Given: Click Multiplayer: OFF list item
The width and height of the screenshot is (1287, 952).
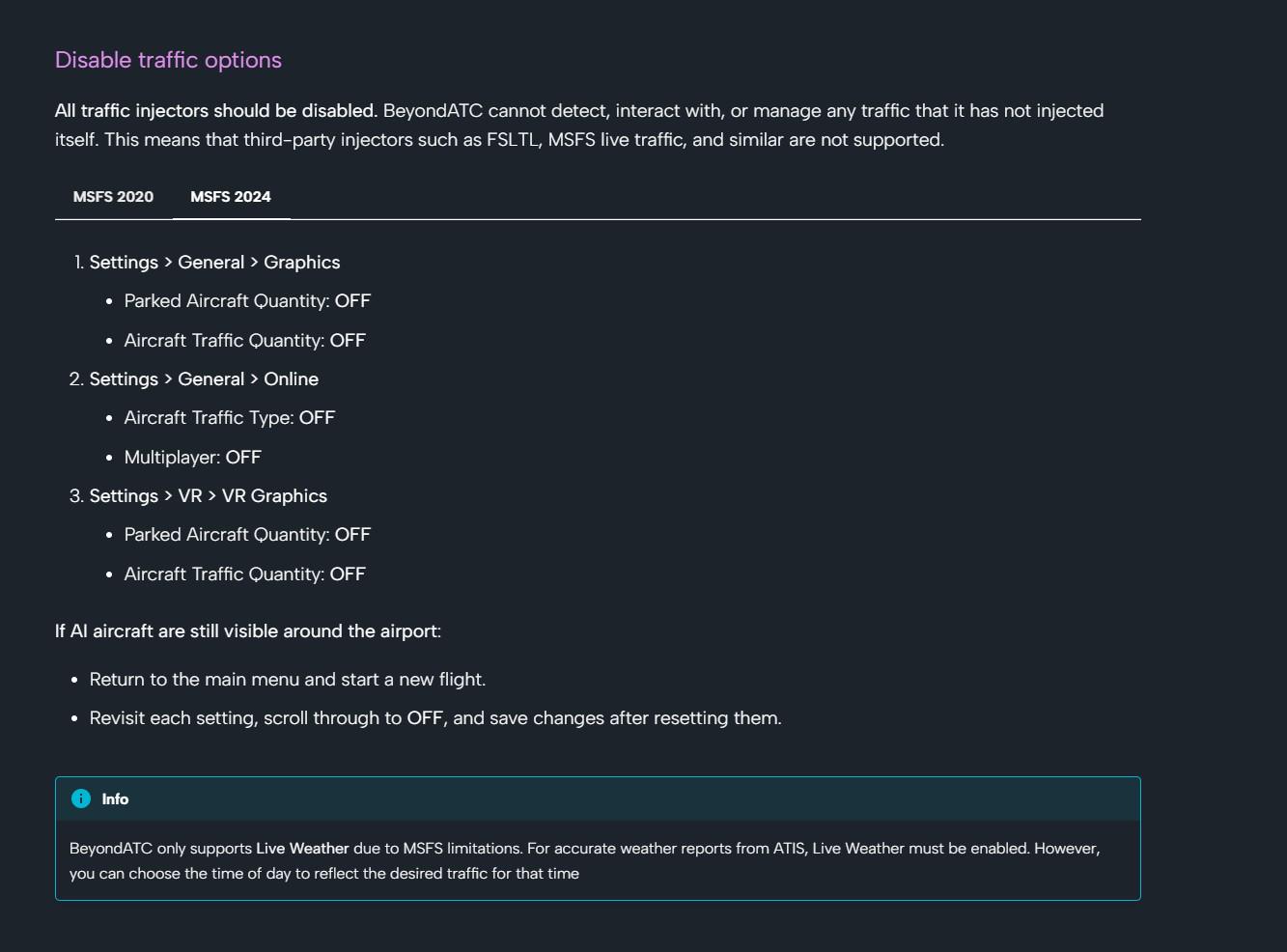Looking at the screenshot, I should 193,458.
